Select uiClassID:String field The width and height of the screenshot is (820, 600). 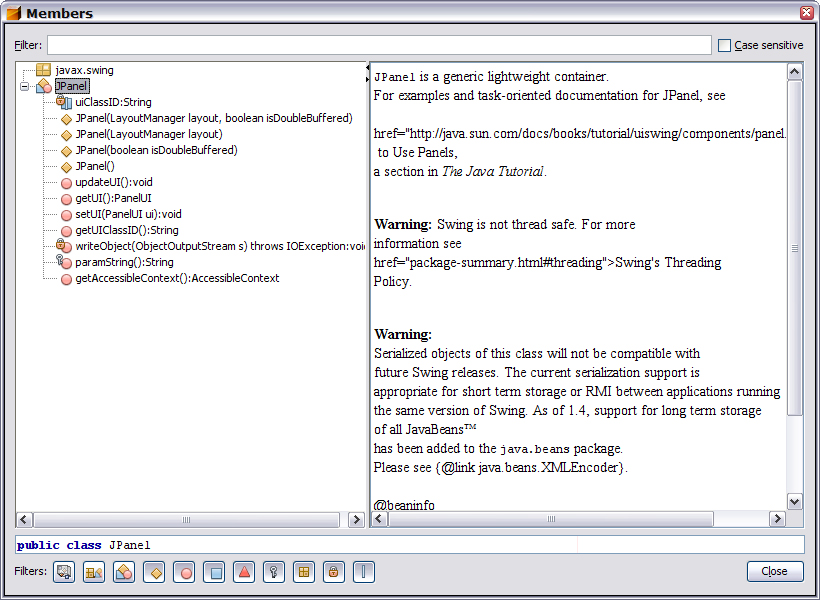tap(113, 103)
